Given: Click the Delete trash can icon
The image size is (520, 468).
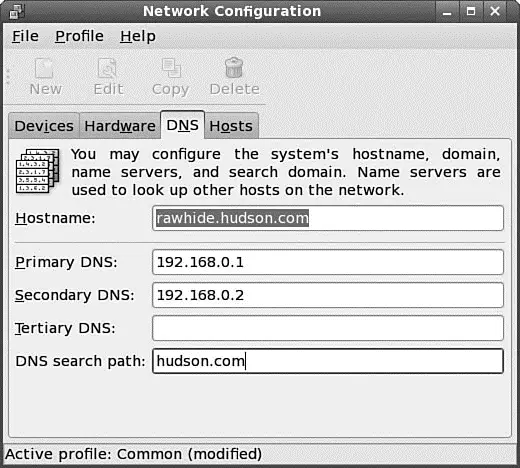Looking at the screenshot, I should [234, 68].
